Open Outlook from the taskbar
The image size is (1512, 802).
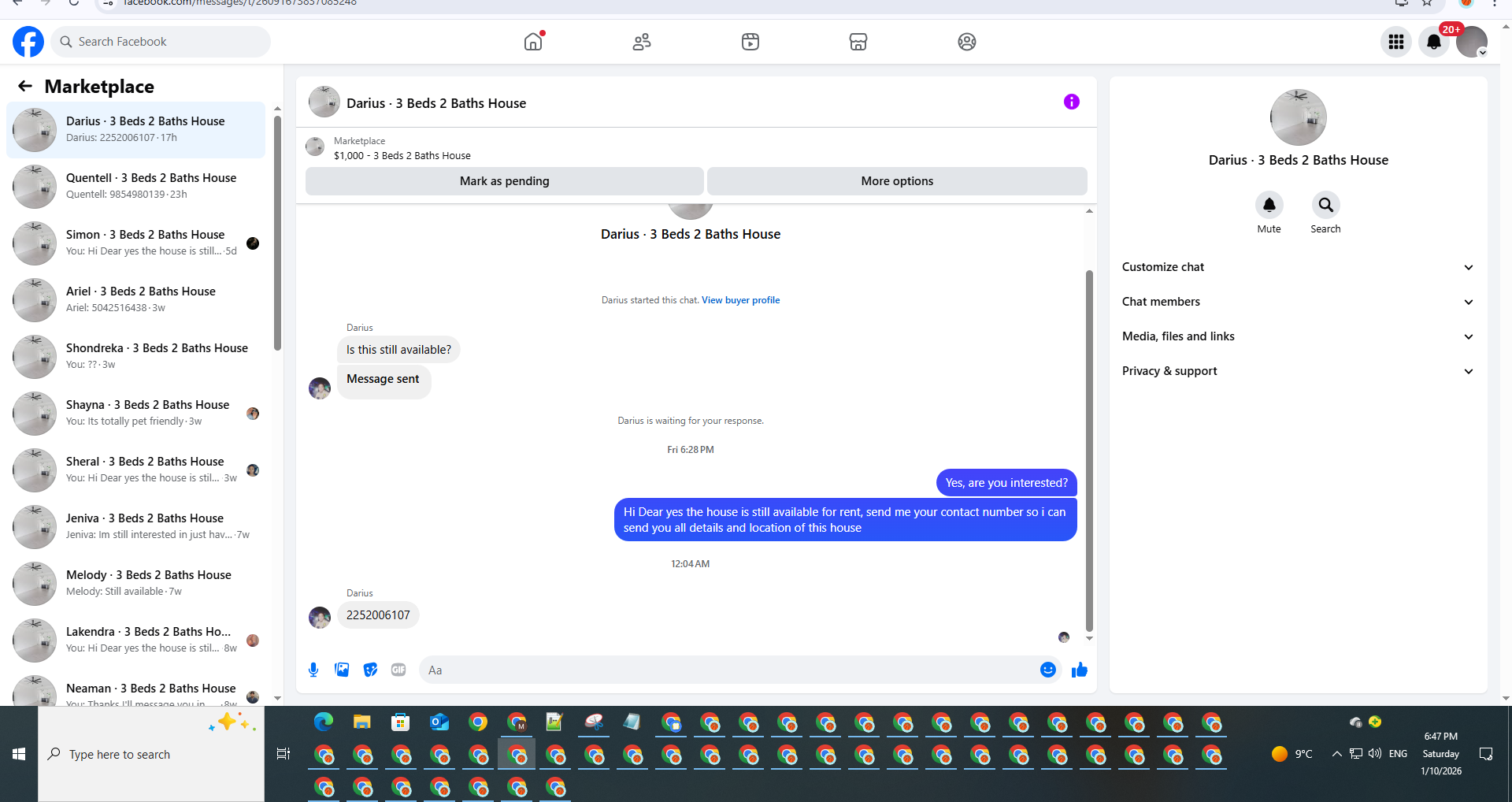coord(439,722)
